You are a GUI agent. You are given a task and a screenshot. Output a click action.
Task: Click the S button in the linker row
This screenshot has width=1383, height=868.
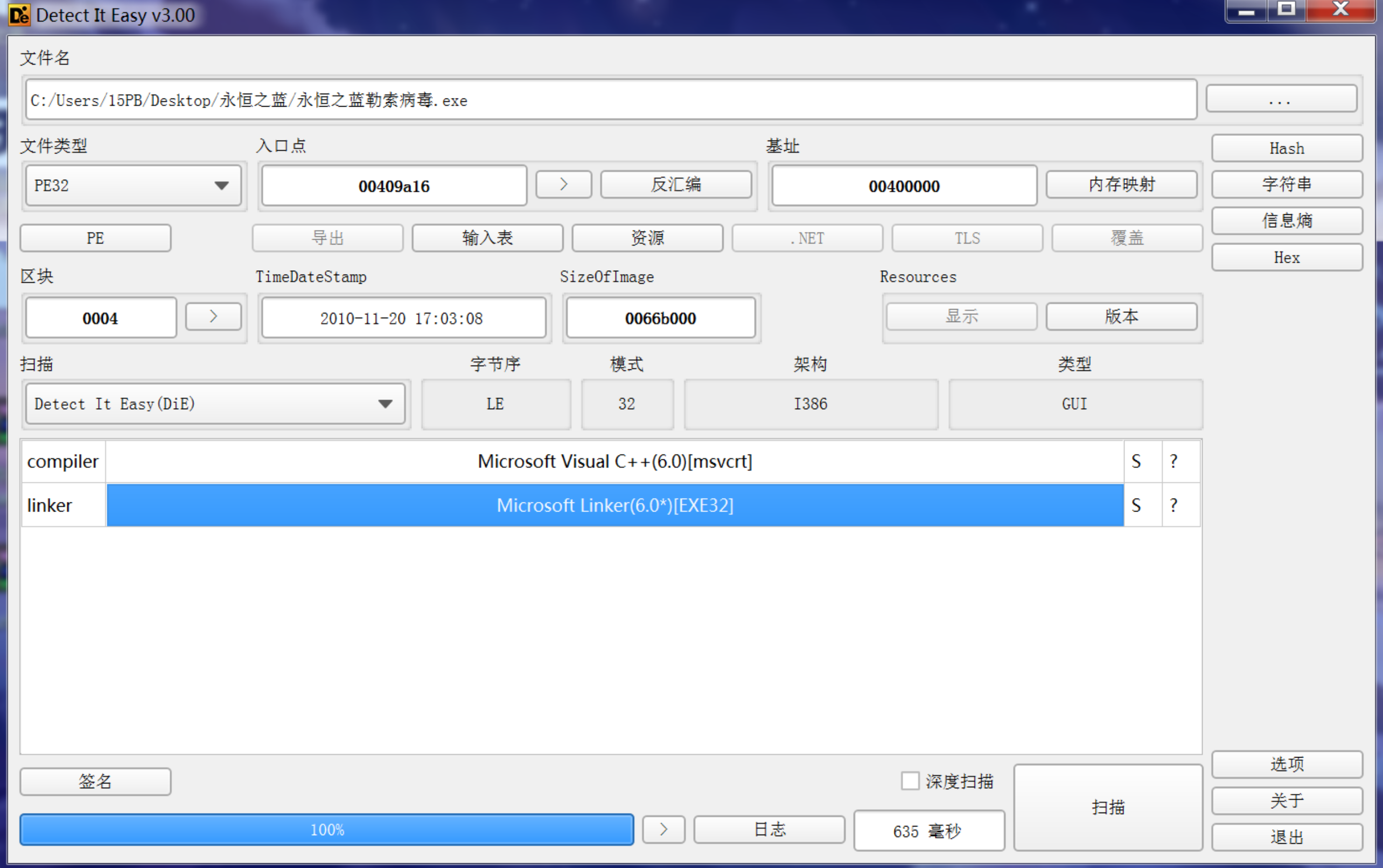tap(1136, 505)
